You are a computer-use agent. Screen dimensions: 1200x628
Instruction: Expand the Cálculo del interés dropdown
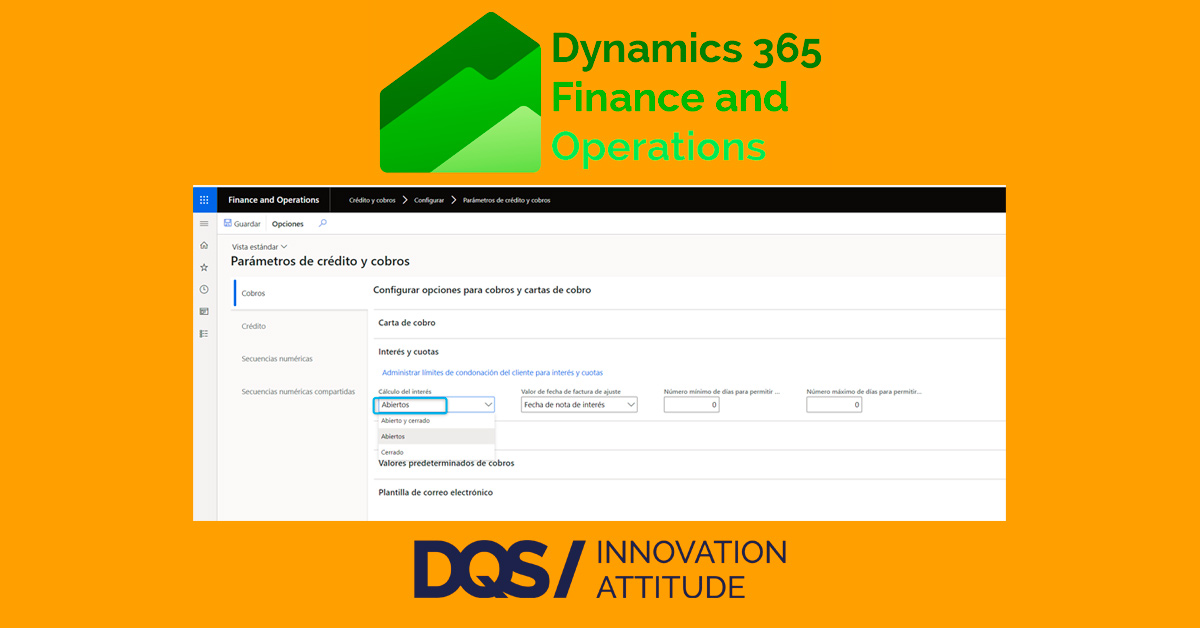pos(488,404)
